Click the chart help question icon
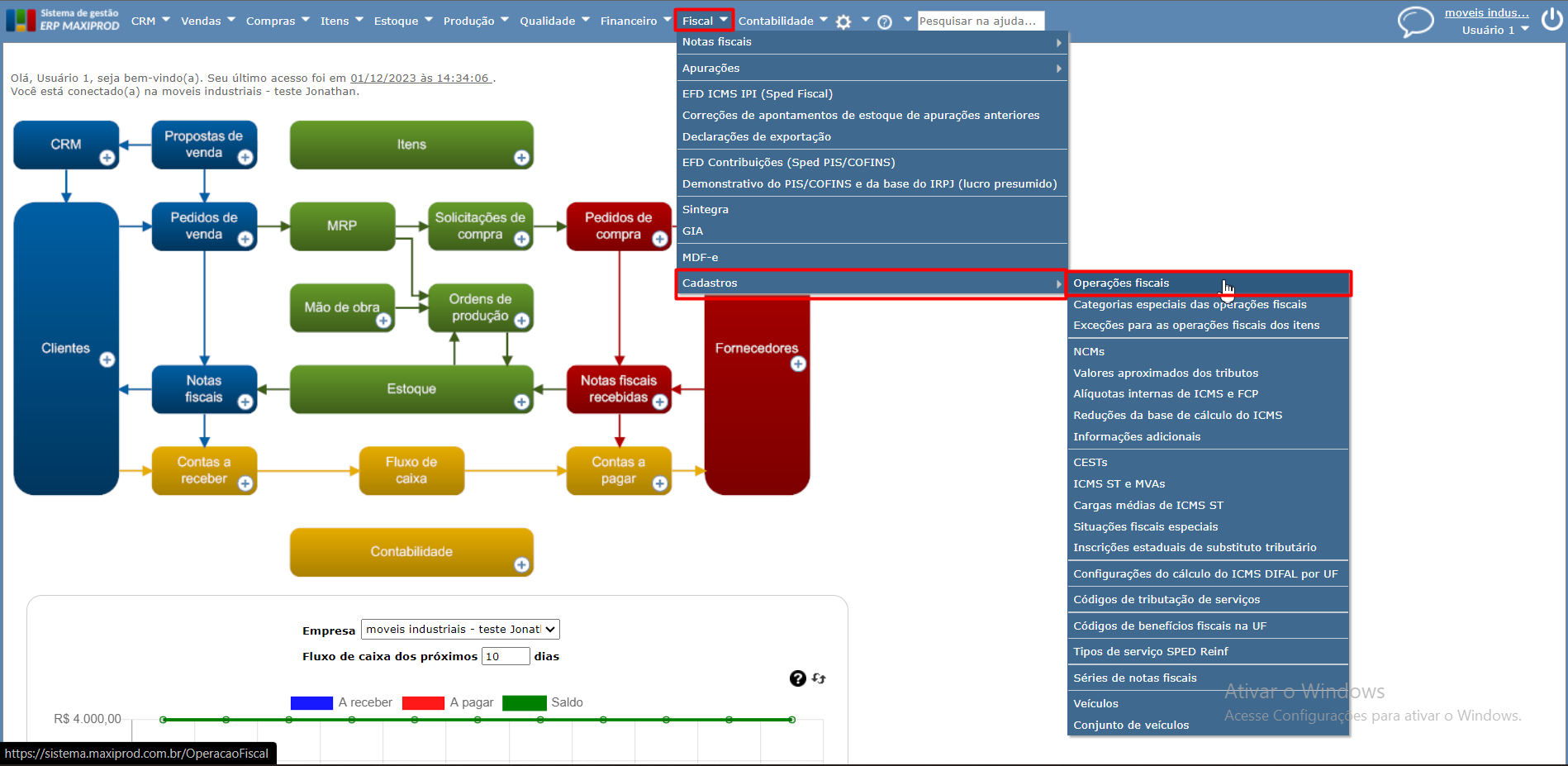 [797, 678]
